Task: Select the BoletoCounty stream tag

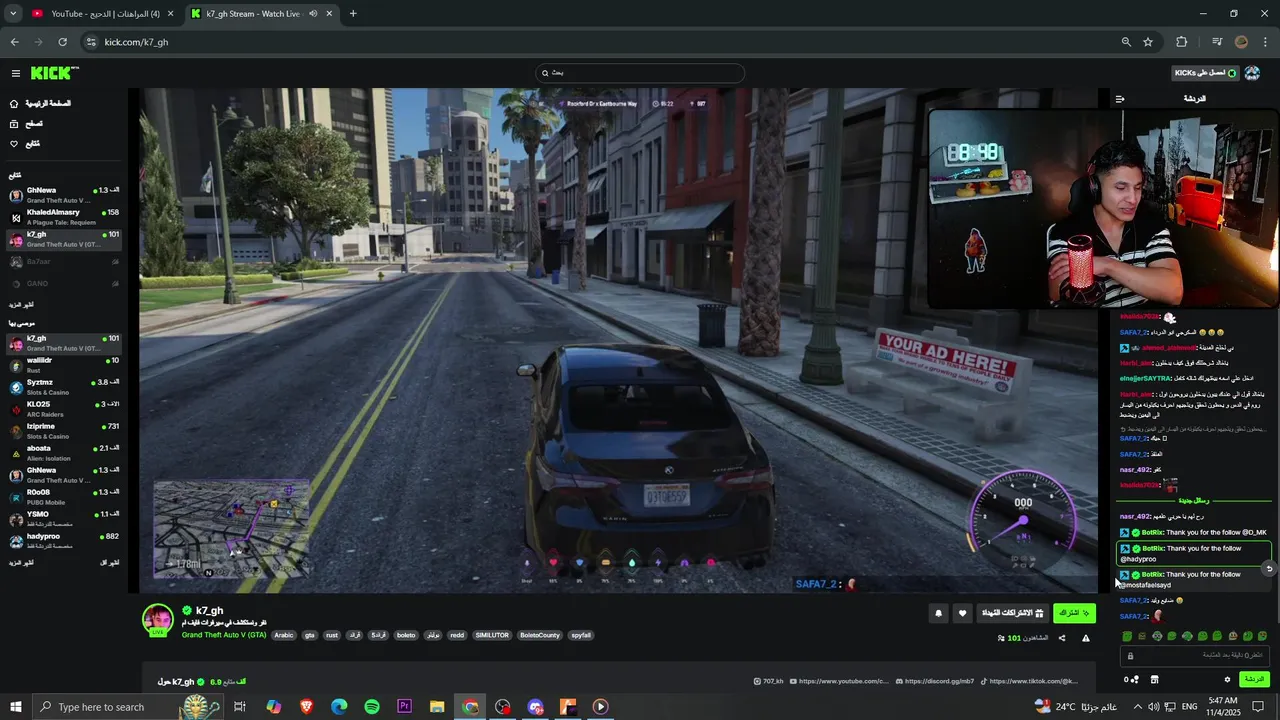Action: click(x=540, y=635)
